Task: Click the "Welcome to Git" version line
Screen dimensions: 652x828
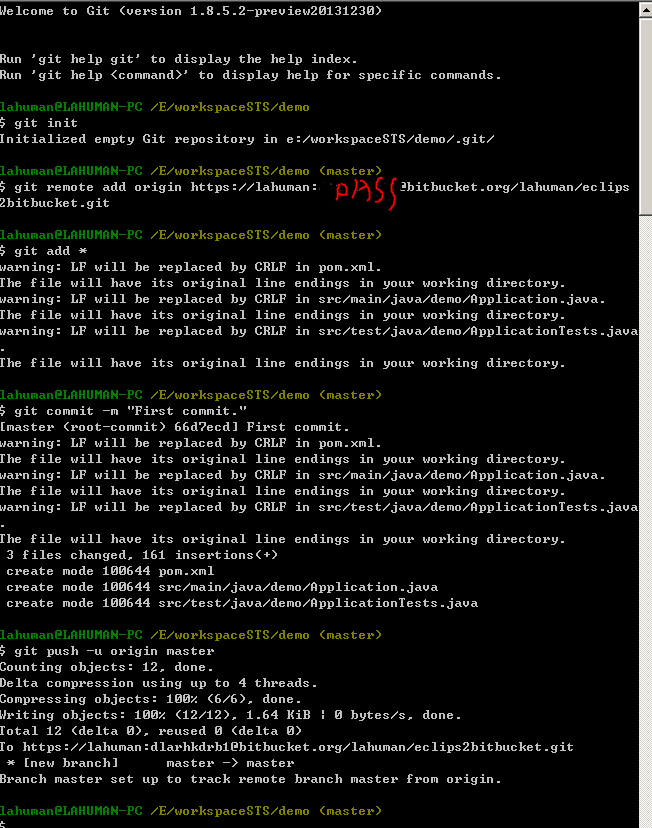Action: click(190, 11)
